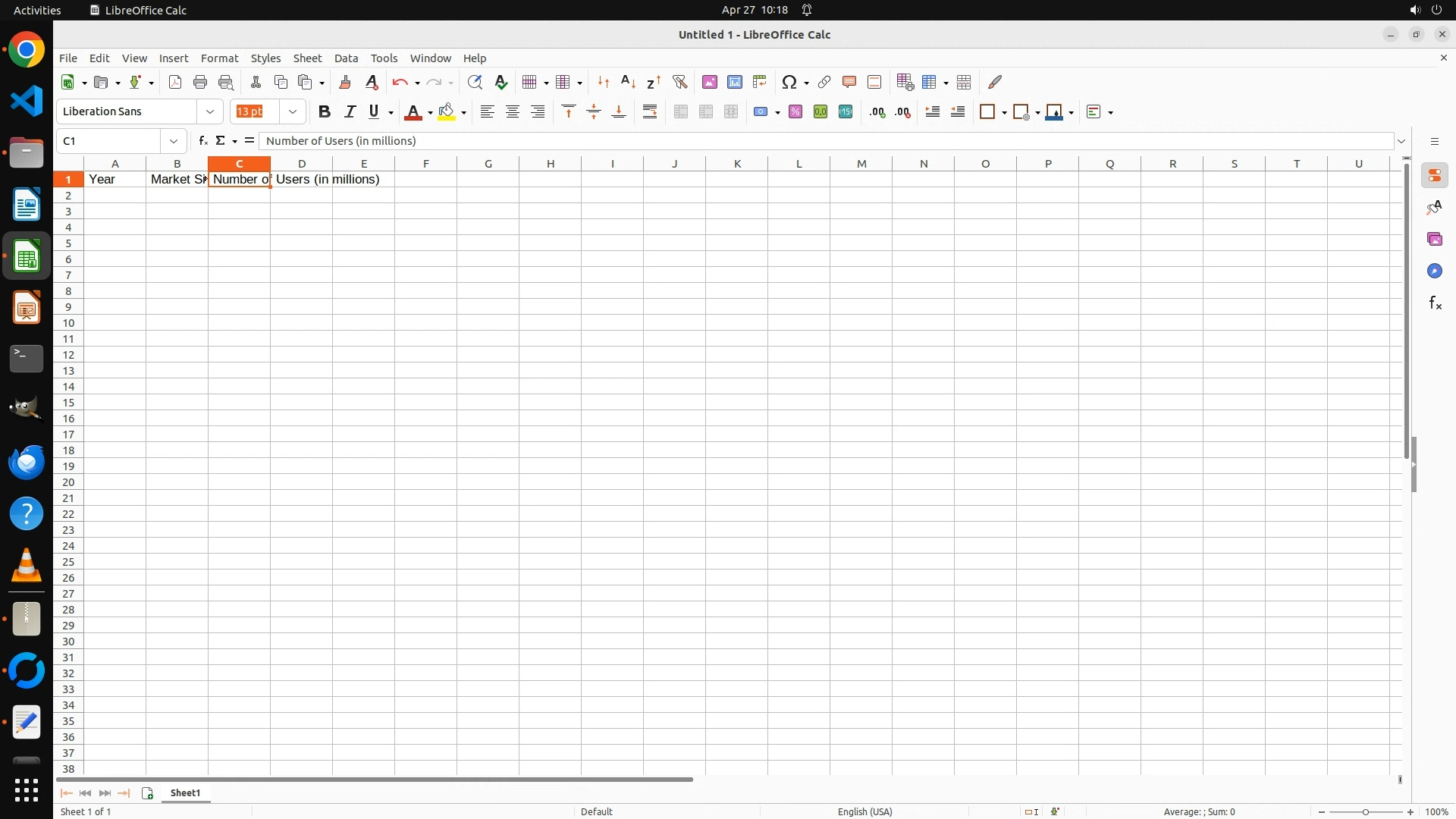Screen dimensions: 1456x819
Task: Expand the font name dropdown
Action: [210, 112]
